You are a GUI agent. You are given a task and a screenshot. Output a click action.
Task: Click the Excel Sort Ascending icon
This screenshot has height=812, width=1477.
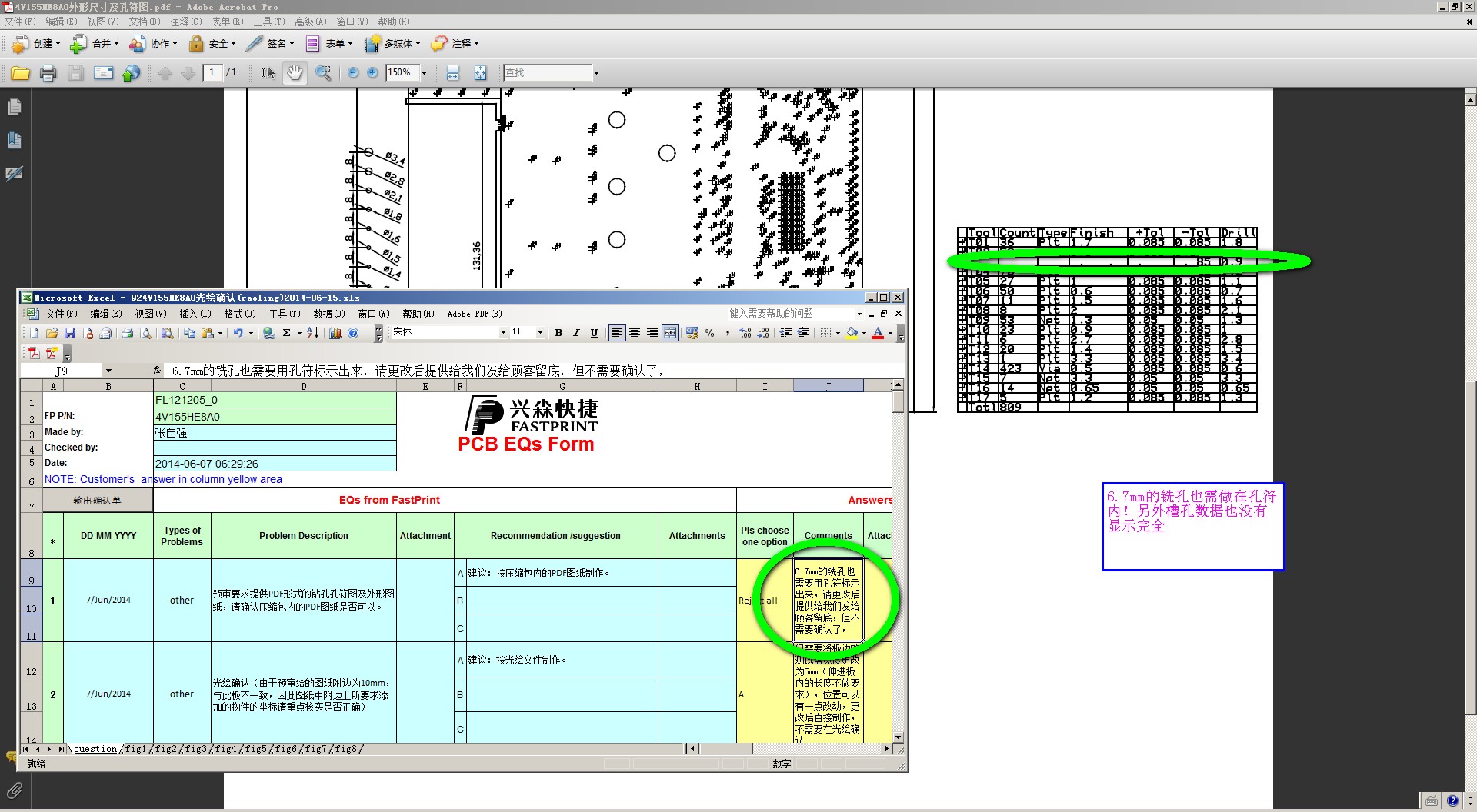click(312, 333)
